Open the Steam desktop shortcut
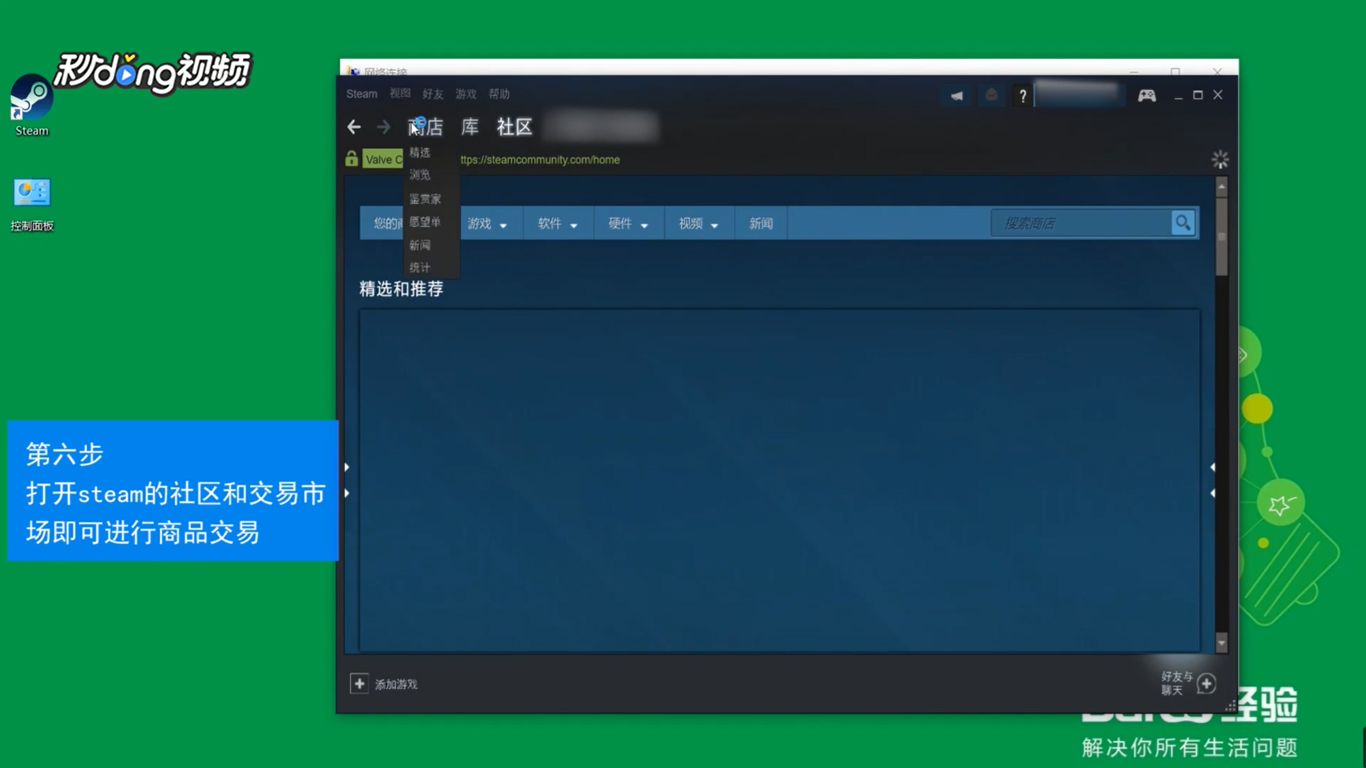This screenshot has height=768, width=1366. (31, 105)
